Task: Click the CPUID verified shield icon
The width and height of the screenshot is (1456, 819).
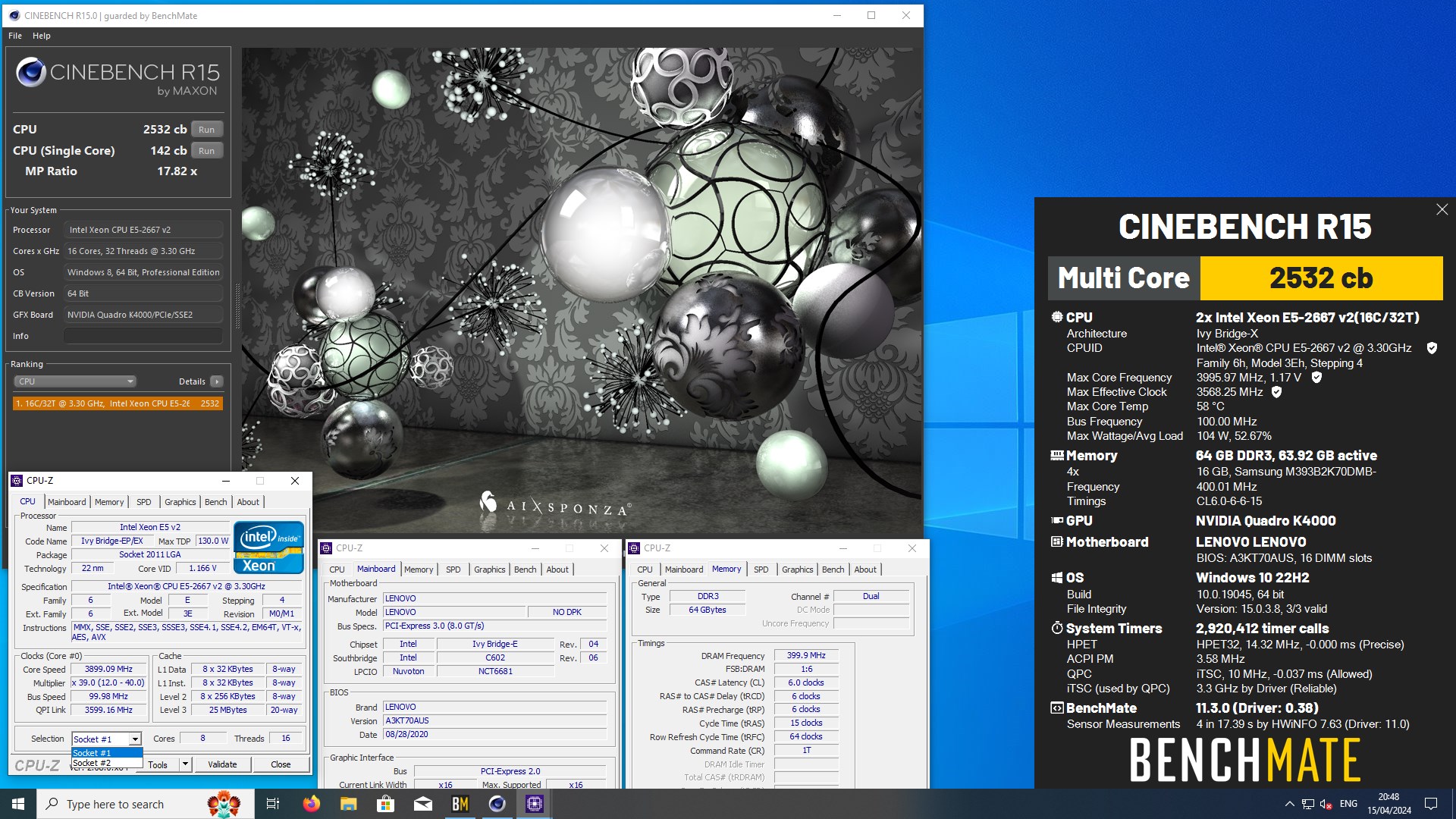Action: pos(1432,348)
